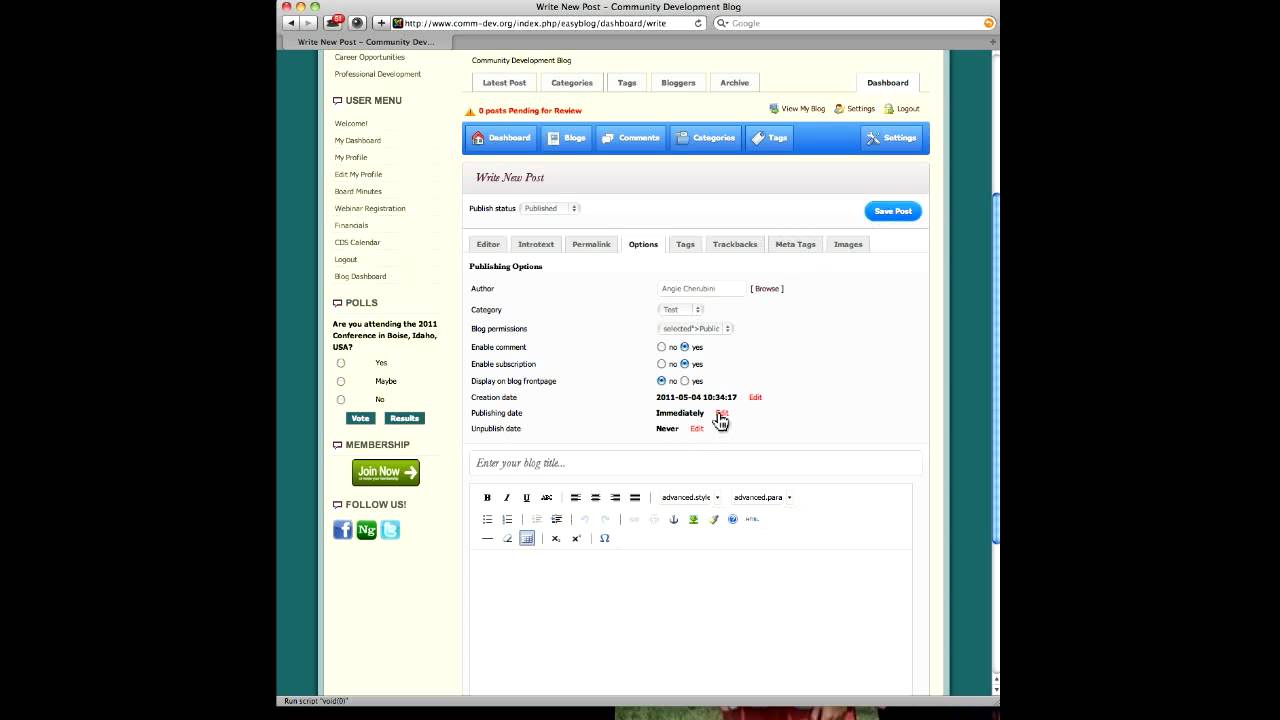Toggle italic formatting in the editor
The height and width of the screenshot is (720, 1280).
(507, 497)
